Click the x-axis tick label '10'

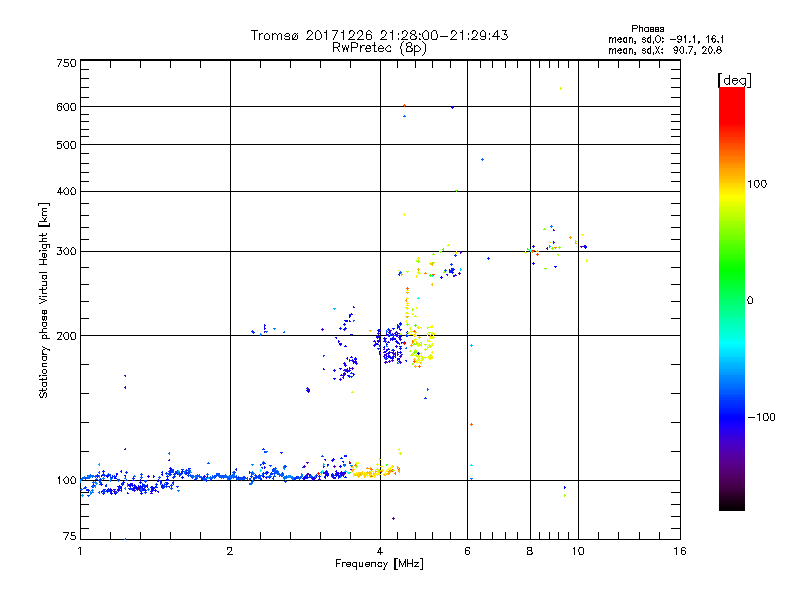coord(578,551)
